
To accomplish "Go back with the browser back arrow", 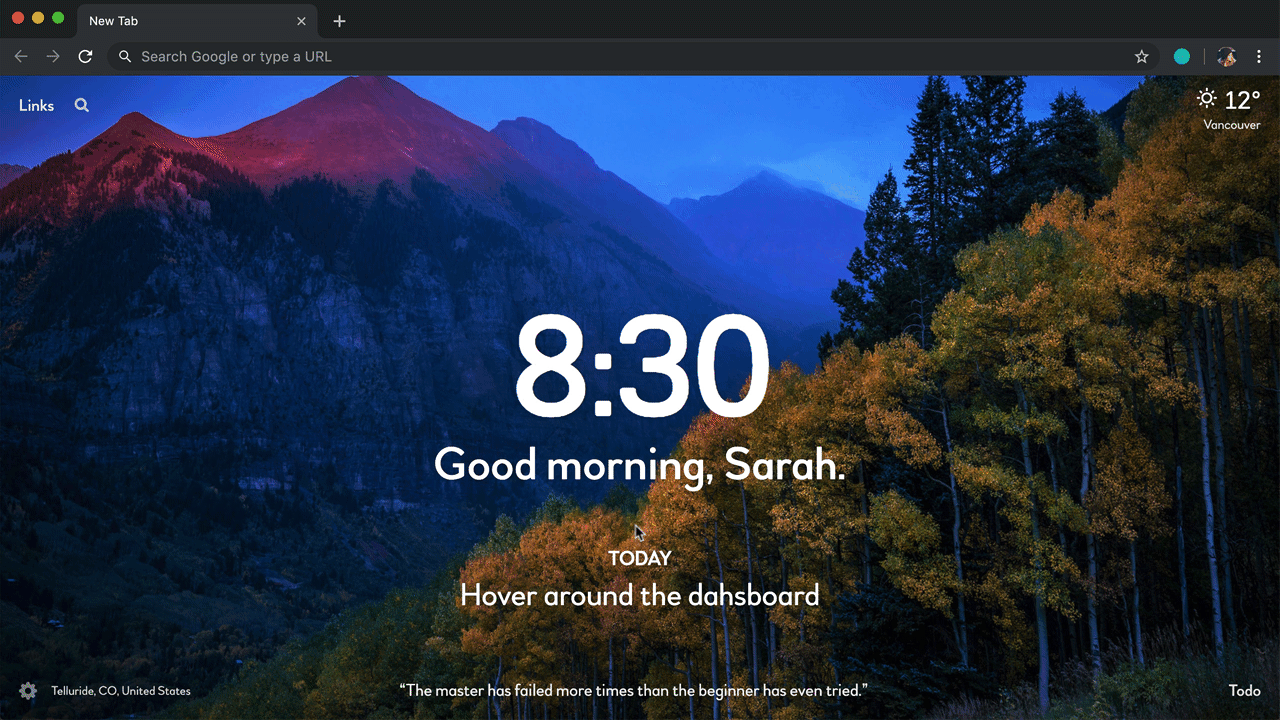I will tap(21, 57).
